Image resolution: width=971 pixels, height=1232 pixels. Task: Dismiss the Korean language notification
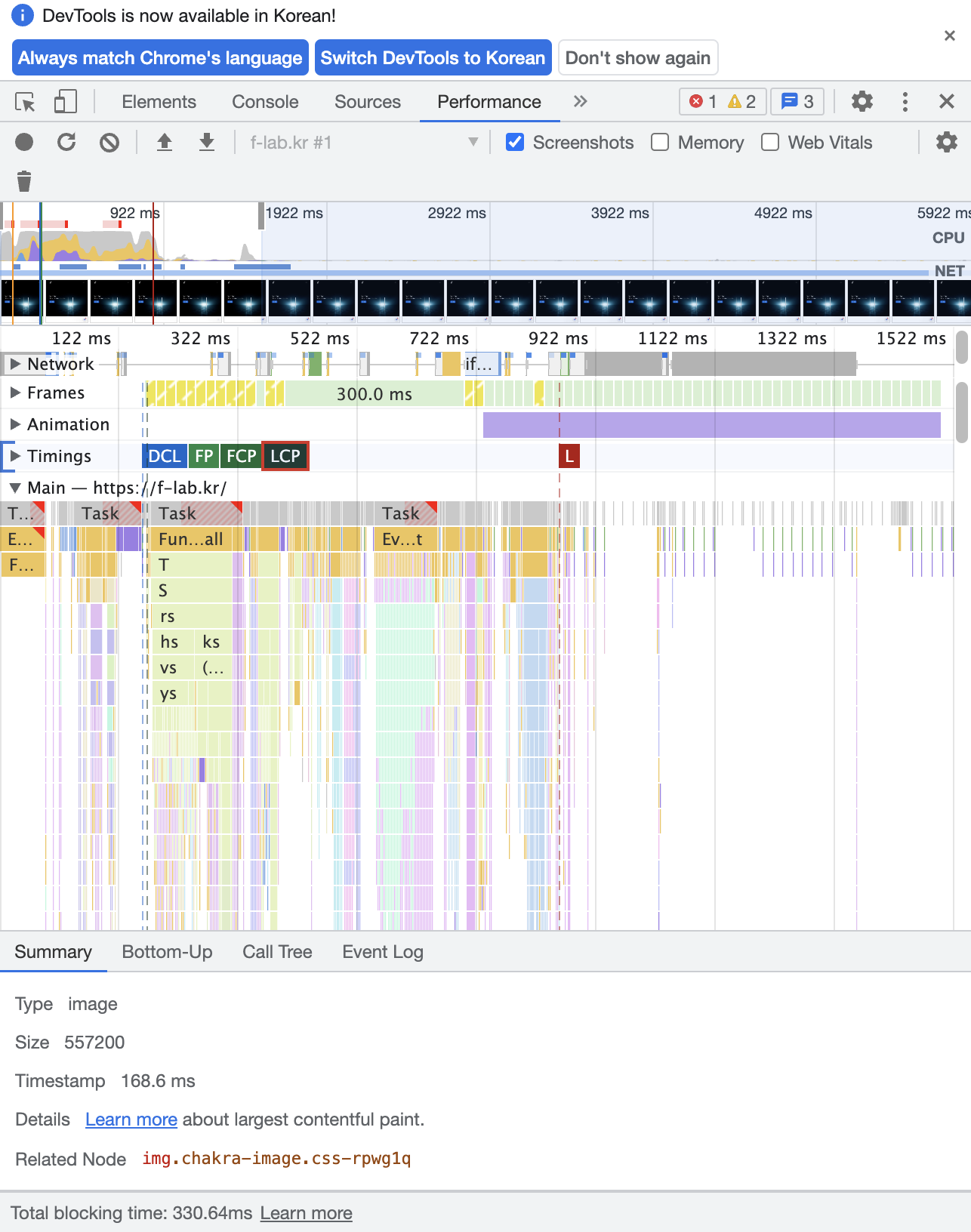(950, 35)
